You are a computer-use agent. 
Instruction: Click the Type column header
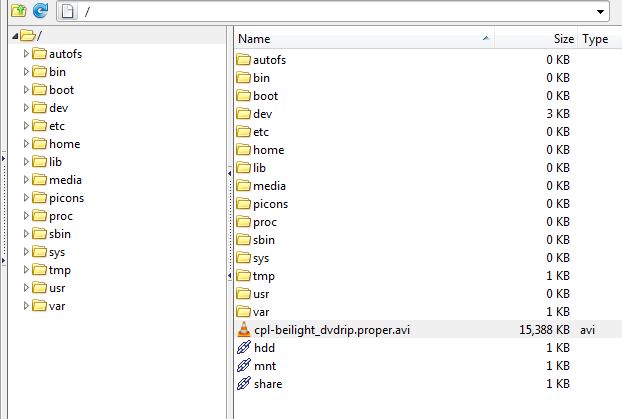point(596,39)
